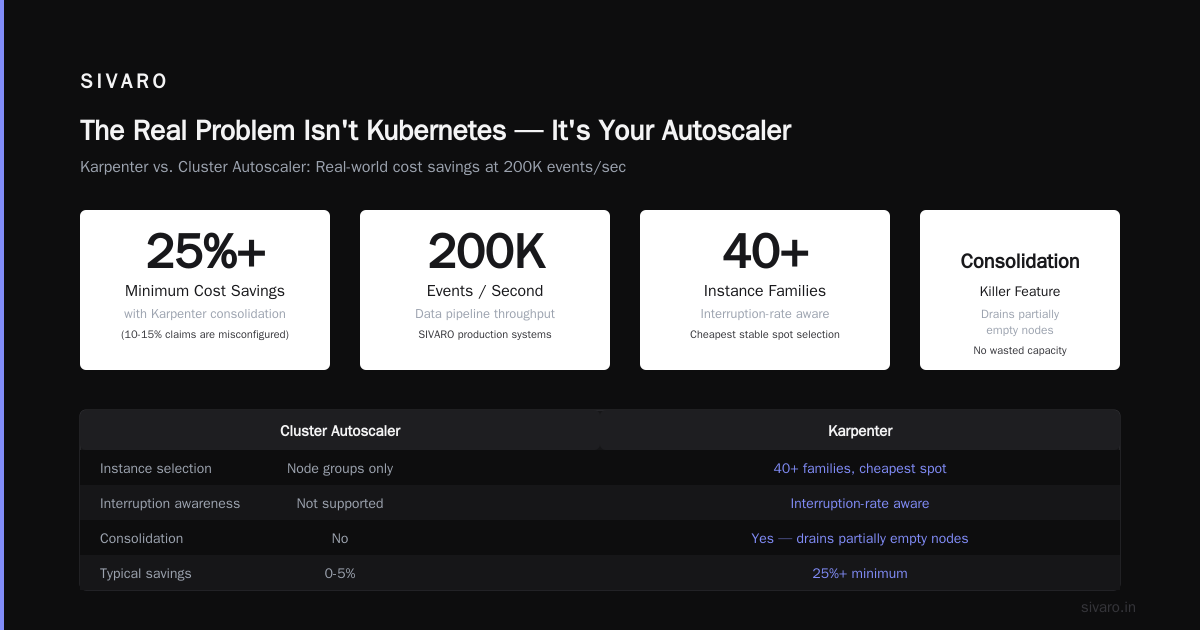Click 'Interruption-rate aware' text in 40+ card
1200x630 pixels.
(x=765, y=314)
